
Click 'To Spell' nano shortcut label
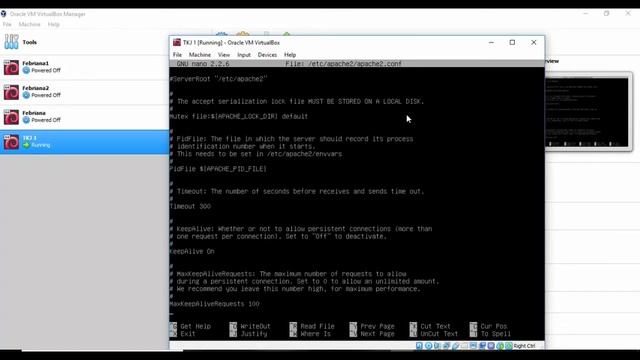coord(496,334)
